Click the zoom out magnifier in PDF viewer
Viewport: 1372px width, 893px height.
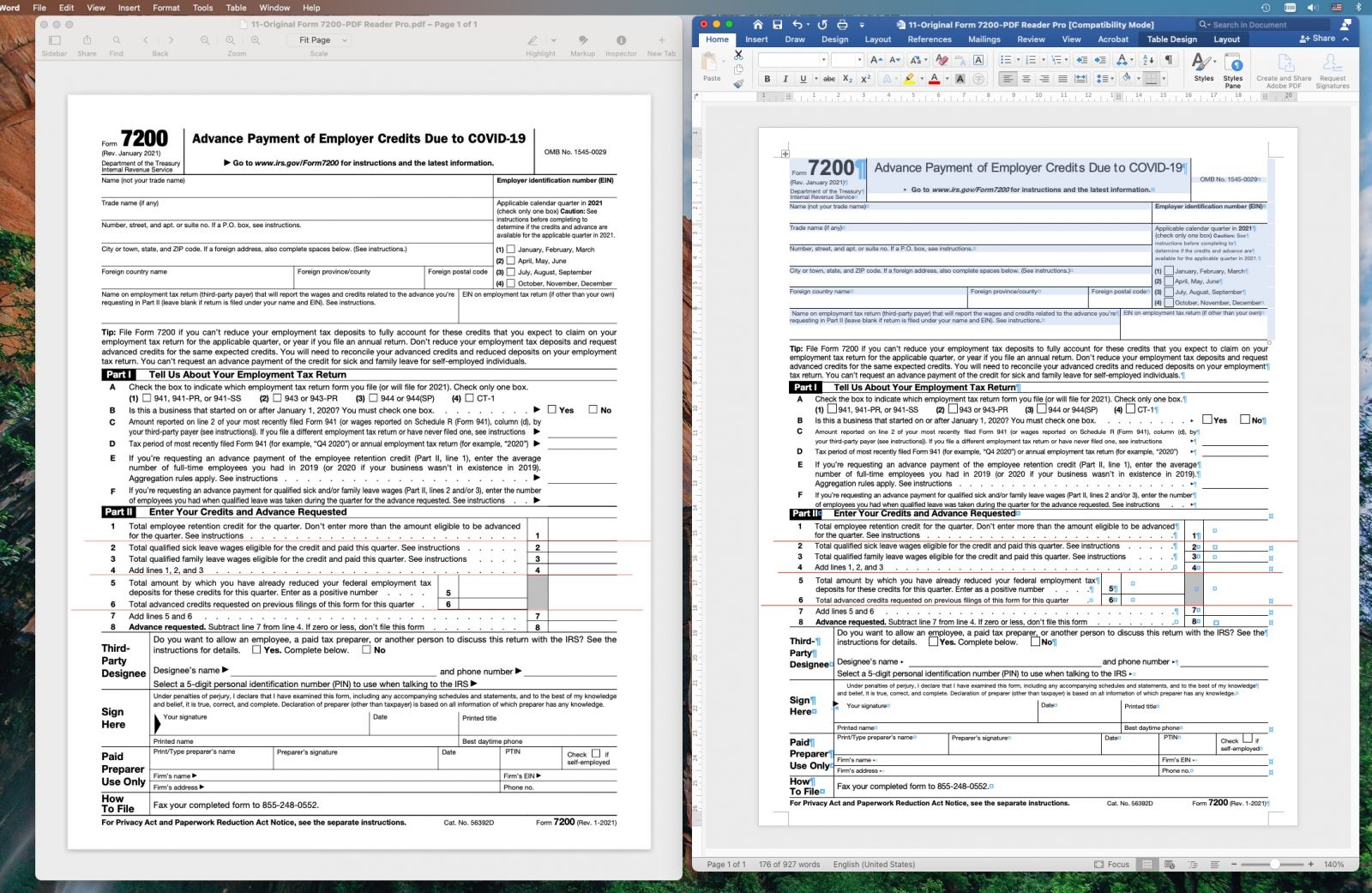[x=205, y=40]
